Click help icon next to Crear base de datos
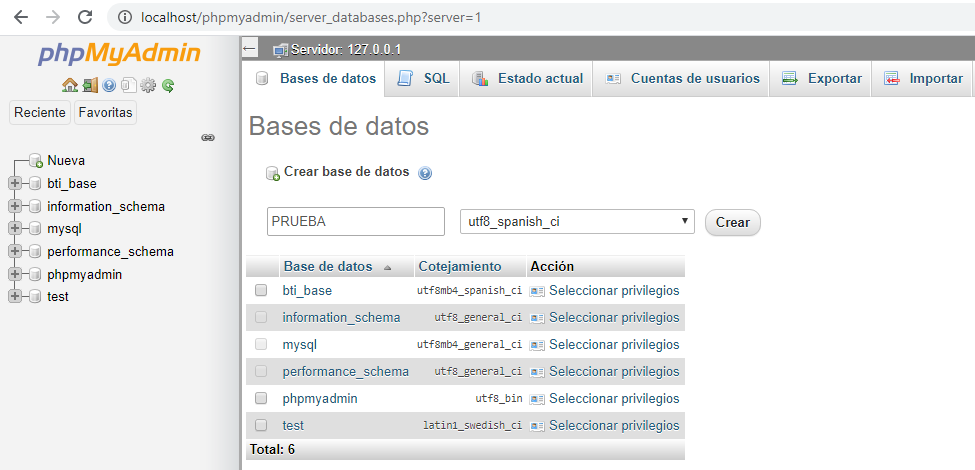 [425, 173]
